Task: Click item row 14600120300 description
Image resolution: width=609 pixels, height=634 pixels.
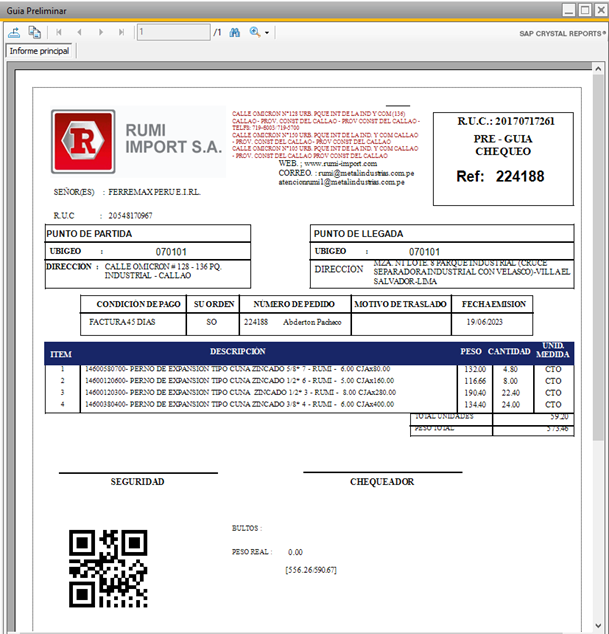Action: [241, 392]
